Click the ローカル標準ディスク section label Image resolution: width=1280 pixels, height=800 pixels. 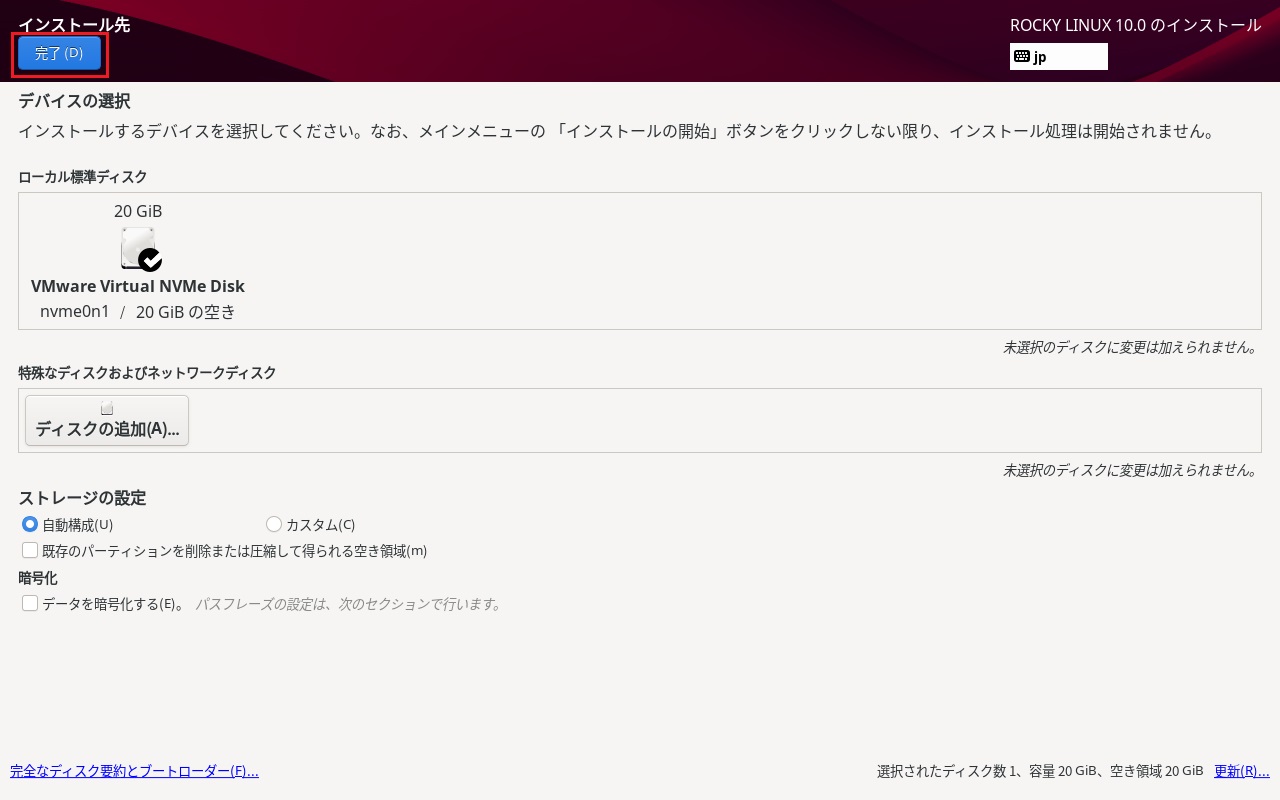coord(83,177)
